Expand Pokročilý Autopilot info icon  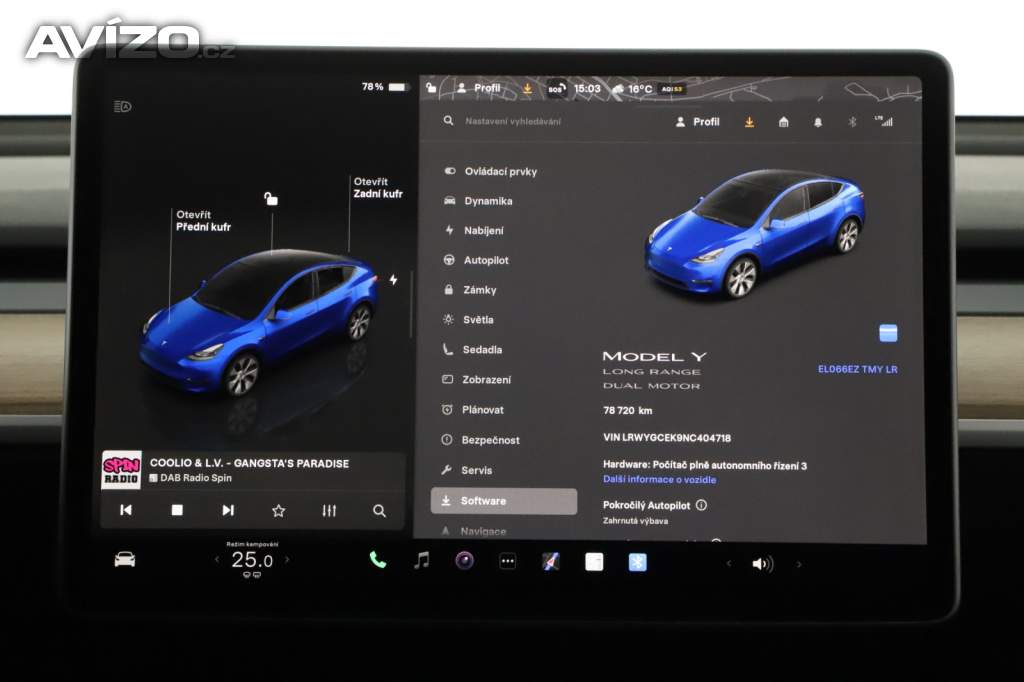[x=701, y=505]
